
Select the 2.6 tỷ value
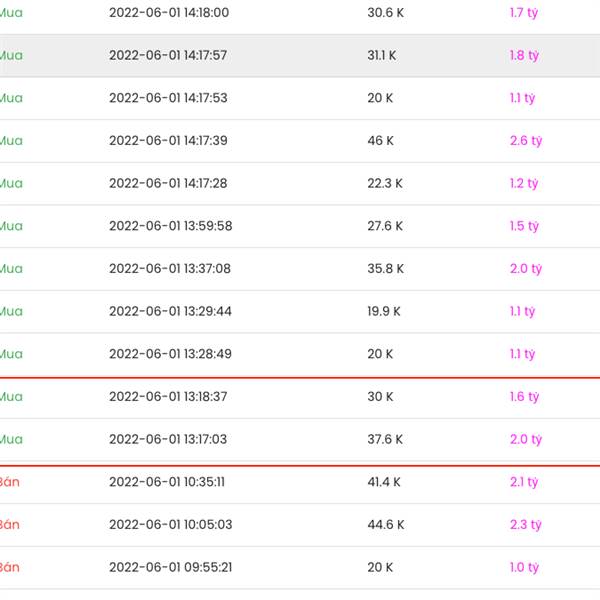[x=525, y=141]
